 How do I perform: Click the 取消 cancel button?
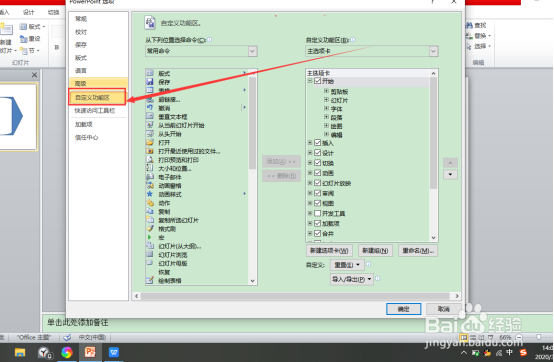point(443,309)
